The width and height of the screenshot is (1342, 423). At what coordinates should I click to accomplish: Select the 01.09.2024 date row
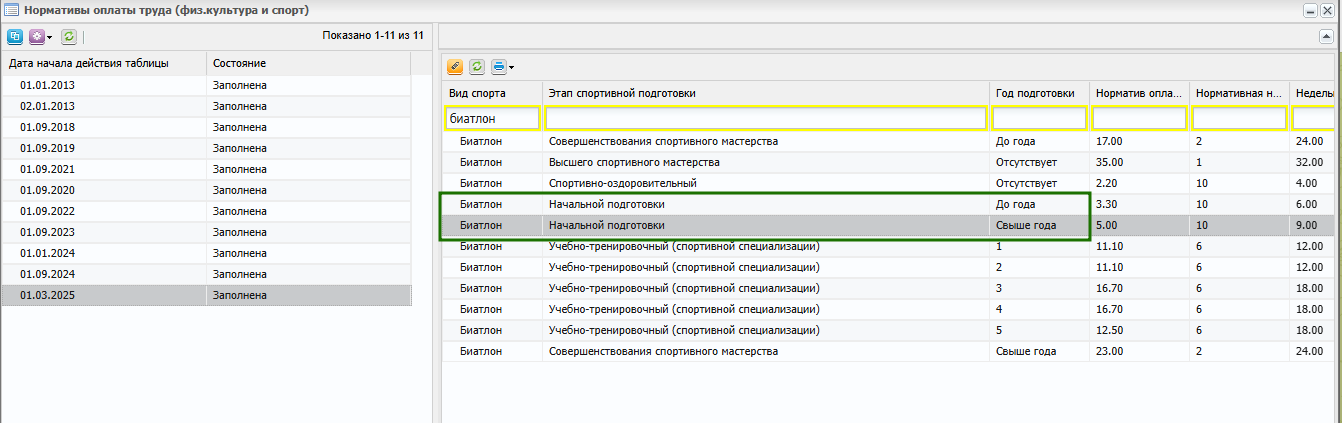[x=206, y=274]
